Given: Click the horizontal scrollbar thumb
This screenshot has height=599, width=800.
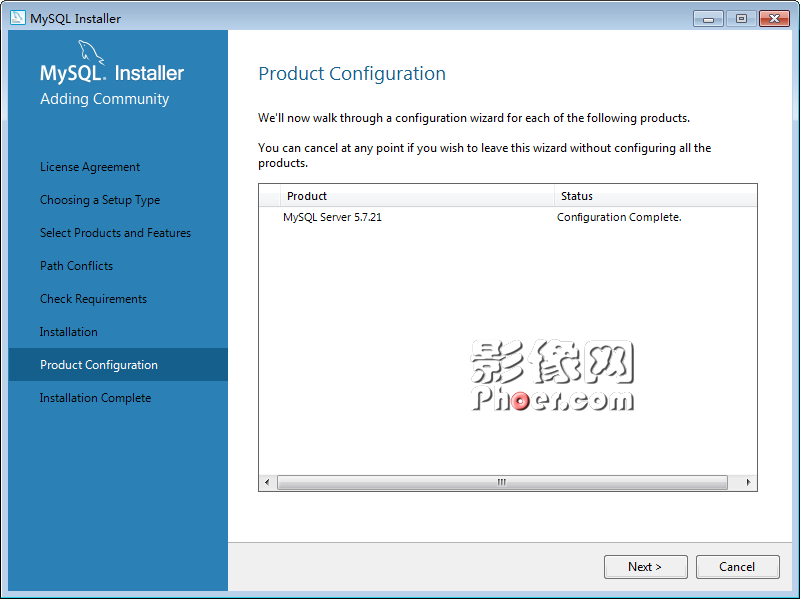Looking at the screenshot, I should 503,482.
